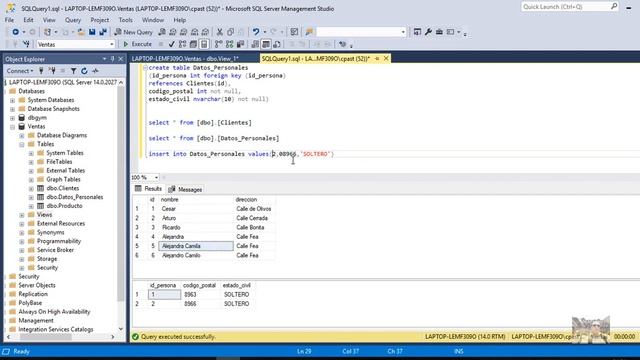Click the Save file icon
The image size is (640, 360).
pos(92,32)
